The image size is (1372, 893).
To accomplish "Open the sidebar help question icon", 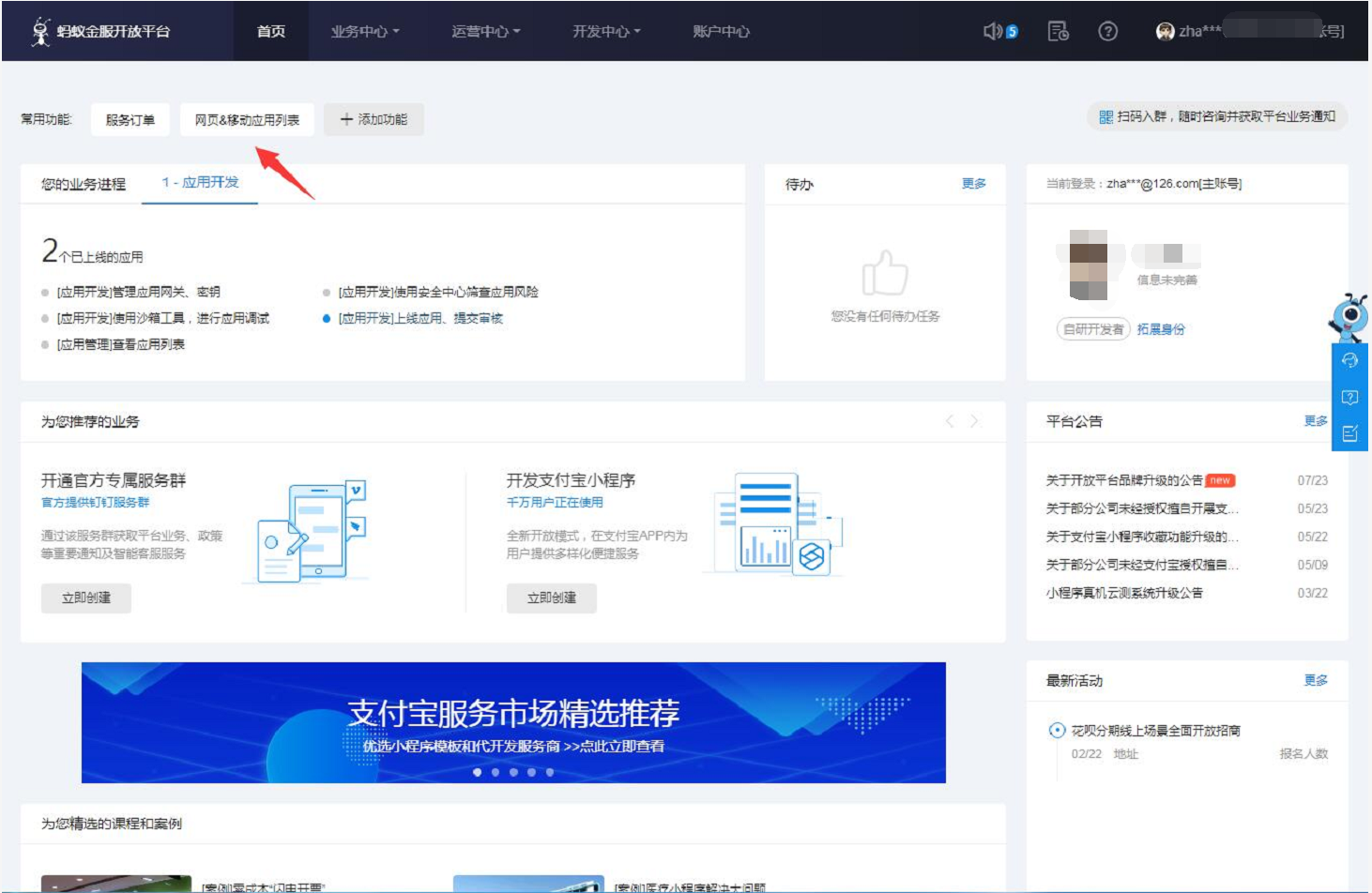I will [1349, 398].
